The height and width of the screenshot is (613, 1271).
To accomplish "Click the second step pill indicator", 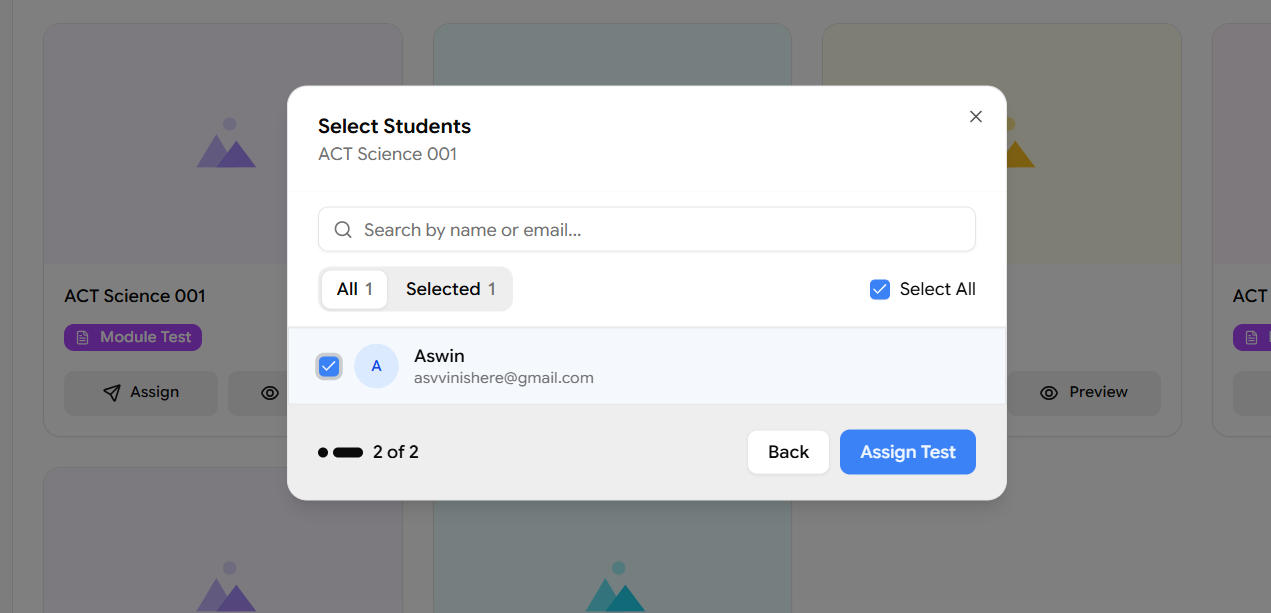I will point(348,453).
